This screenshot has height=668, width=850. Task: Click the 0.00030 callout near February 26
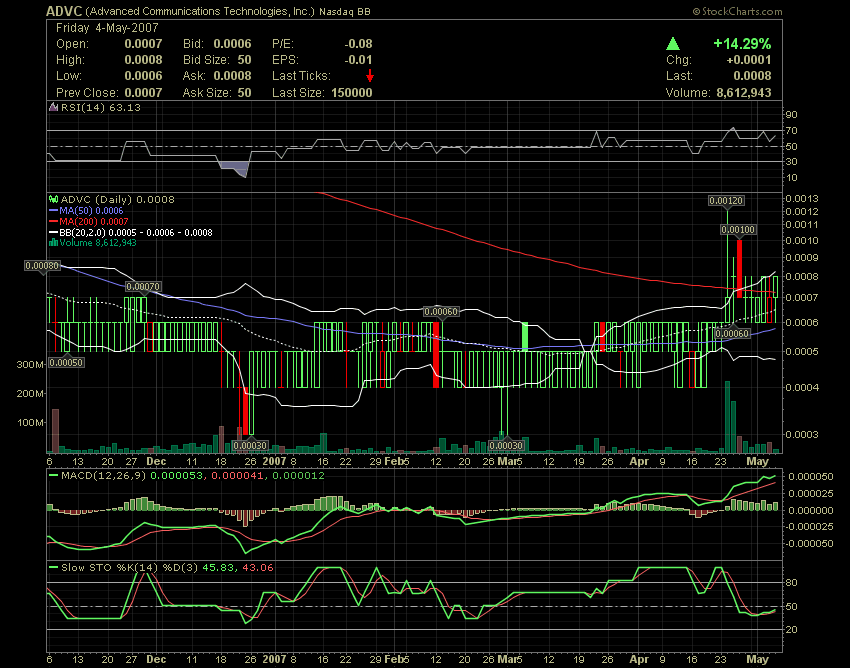tap(506, 446)
